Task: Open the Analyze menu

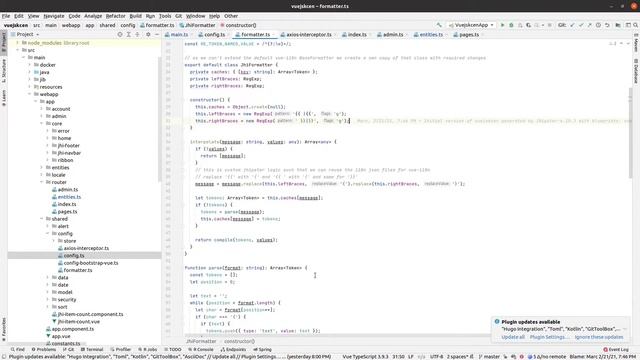Action: 93,16
